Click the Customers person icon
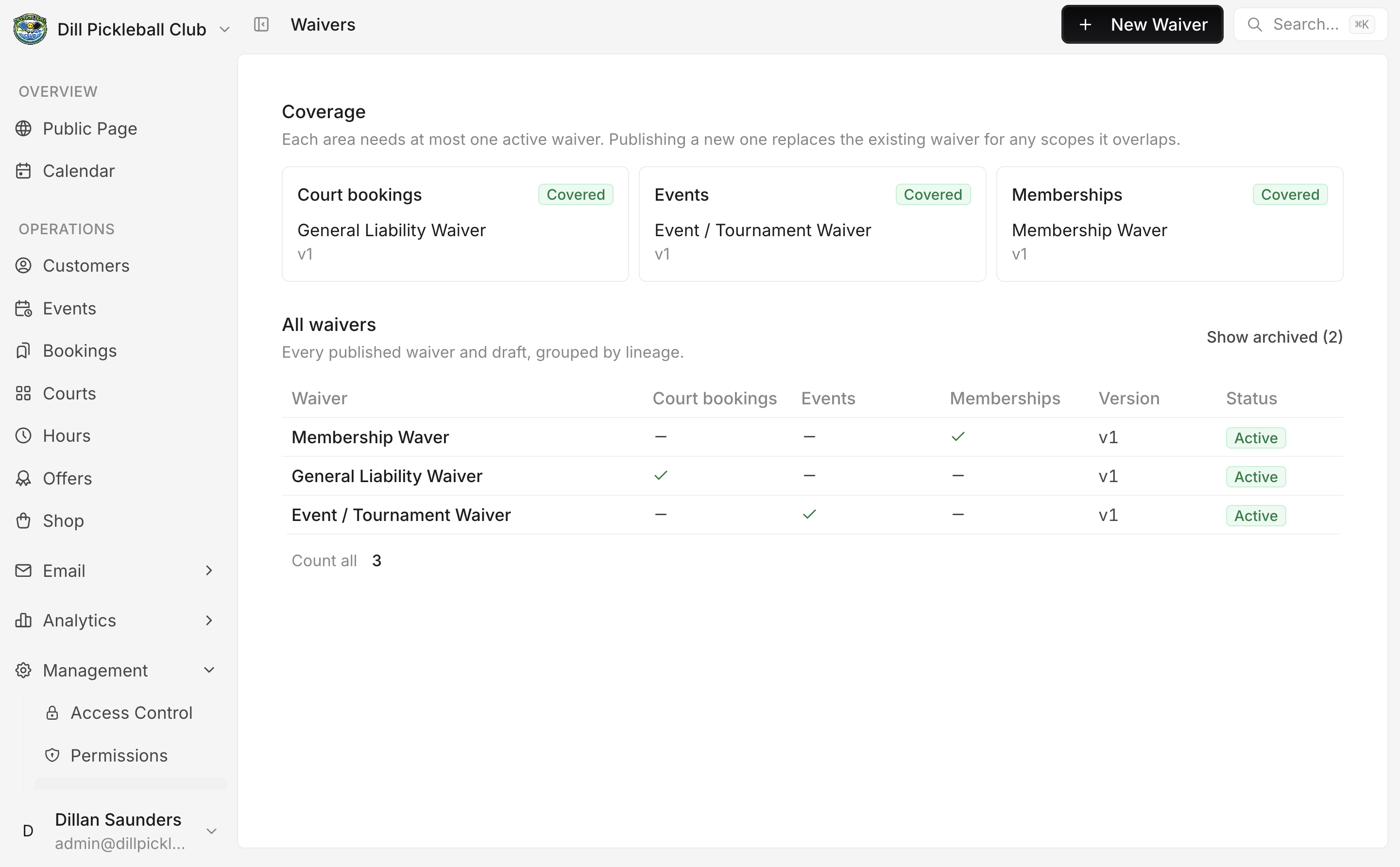 [23, 265]
